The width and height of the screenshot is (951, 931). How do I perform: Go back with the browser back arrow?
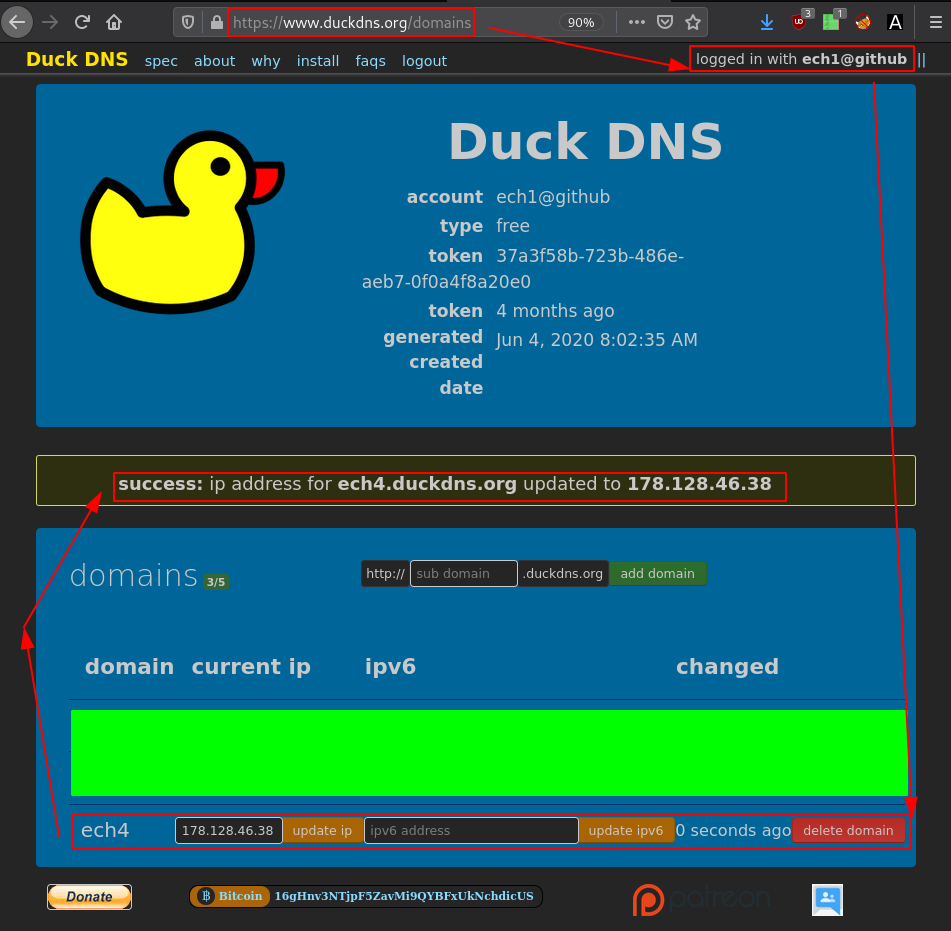17,22
